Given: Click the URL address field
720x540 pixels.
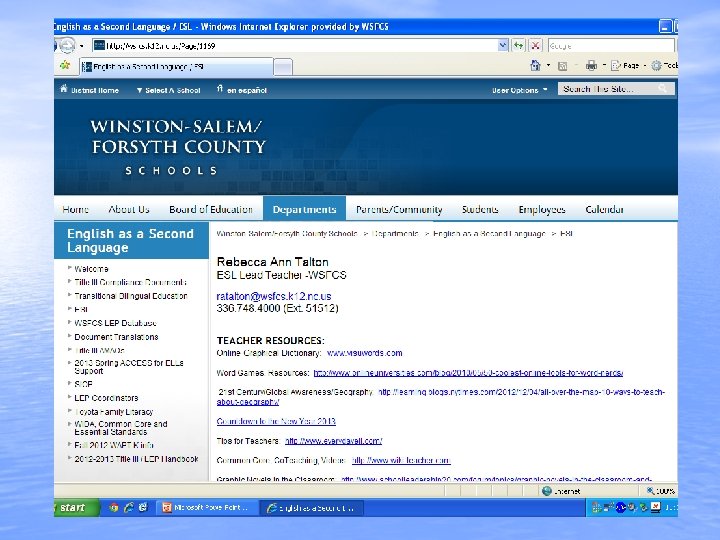Looking at the screenshot, I should coord(295,45).
